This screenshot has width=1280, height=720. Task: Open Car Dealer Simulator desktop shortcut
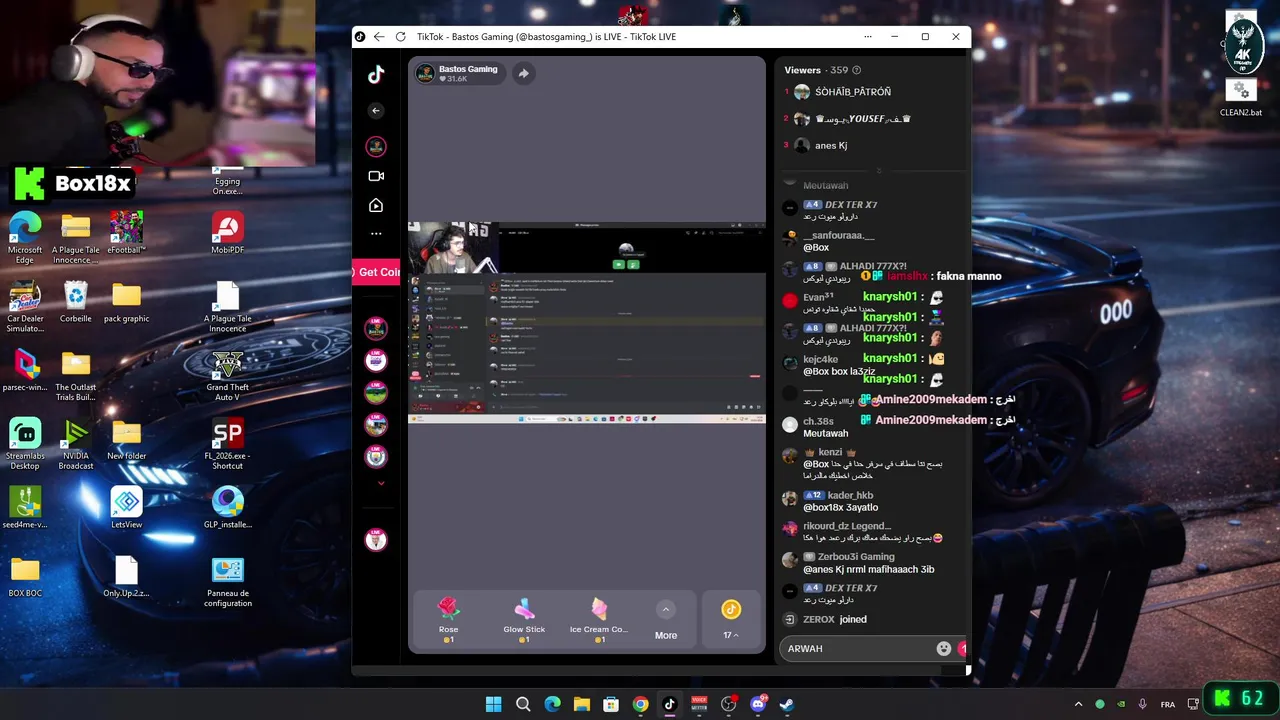(x=25, y=307)
